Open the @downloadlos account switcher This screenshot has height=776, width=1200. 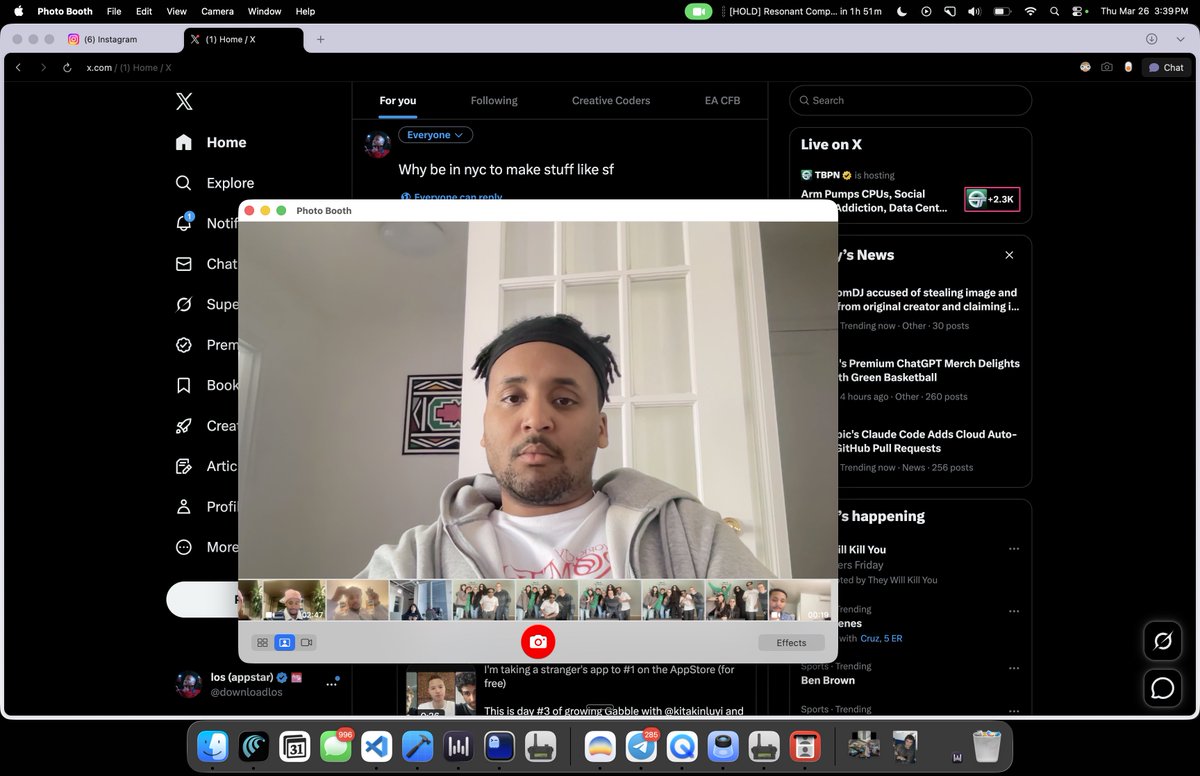point(259,684)
